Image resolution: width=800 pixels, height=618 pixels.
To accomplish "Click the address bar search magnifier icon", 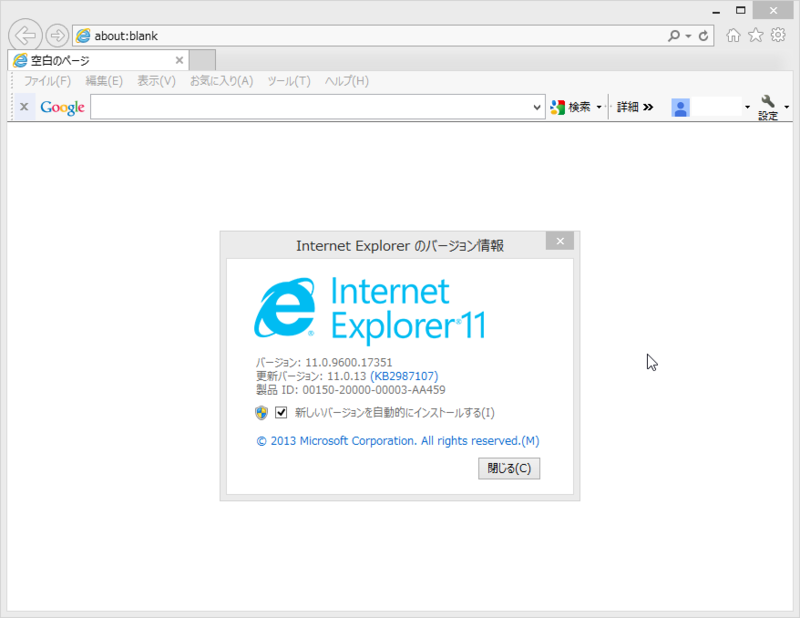I will coord(673,36).
